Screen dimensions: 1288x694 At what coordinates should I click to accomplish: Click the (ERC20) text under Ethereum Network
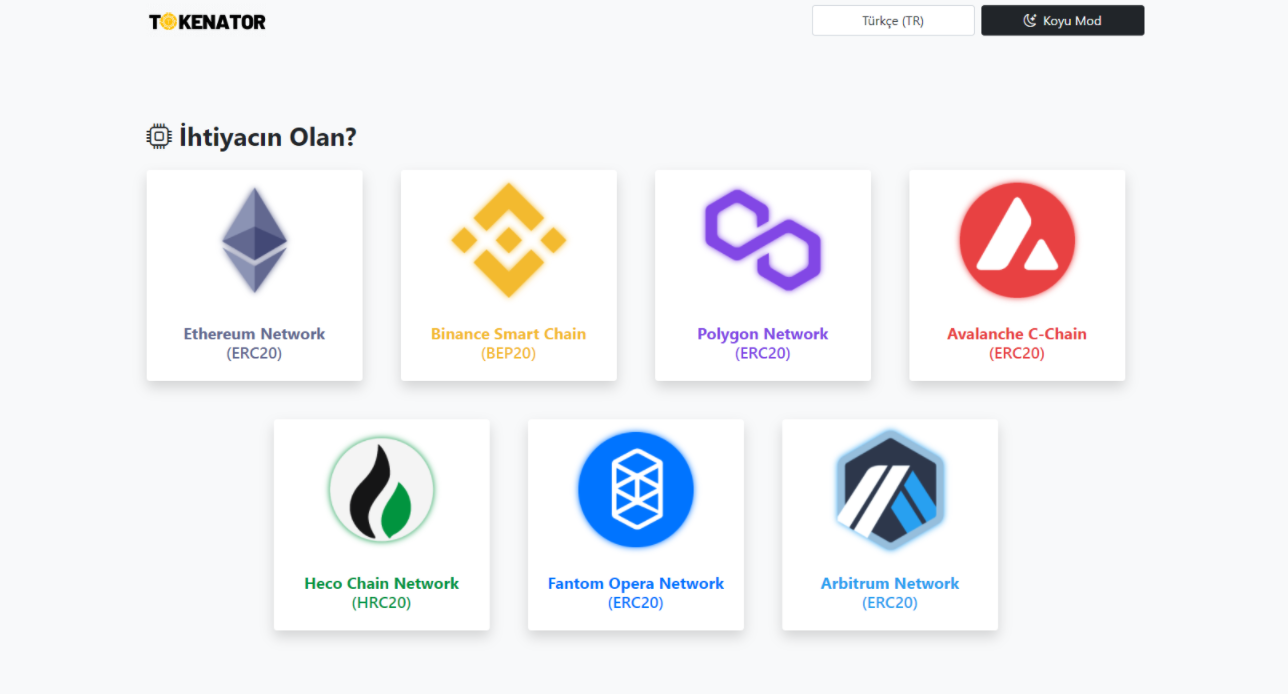pos(254,354)
